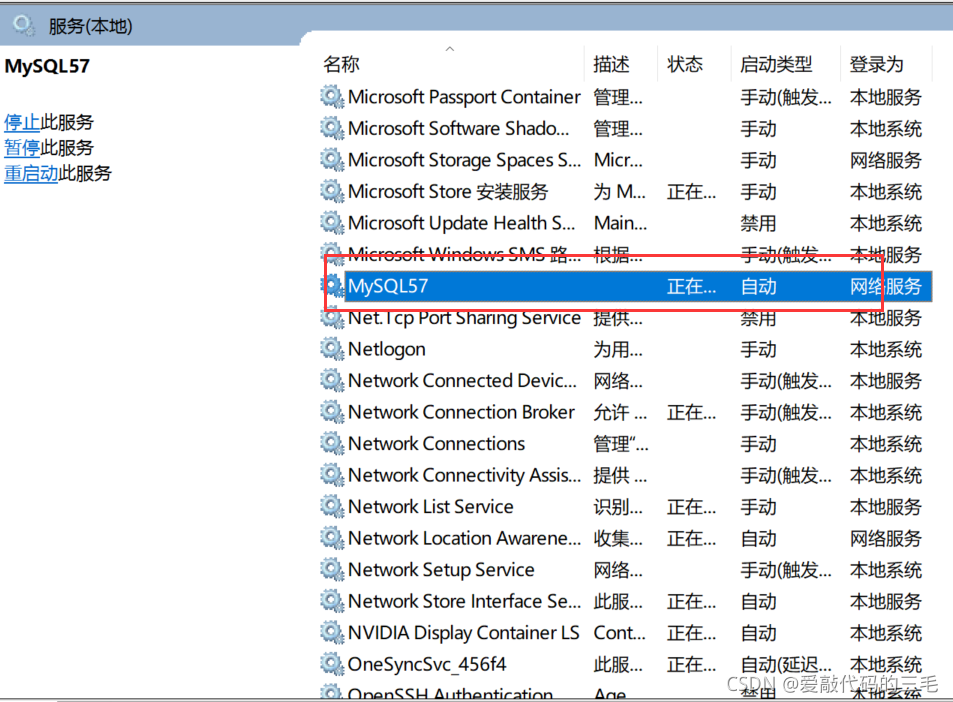Click gear icon of Network List Service
This screenshot has width=953, height=702.
click(332, 506)
